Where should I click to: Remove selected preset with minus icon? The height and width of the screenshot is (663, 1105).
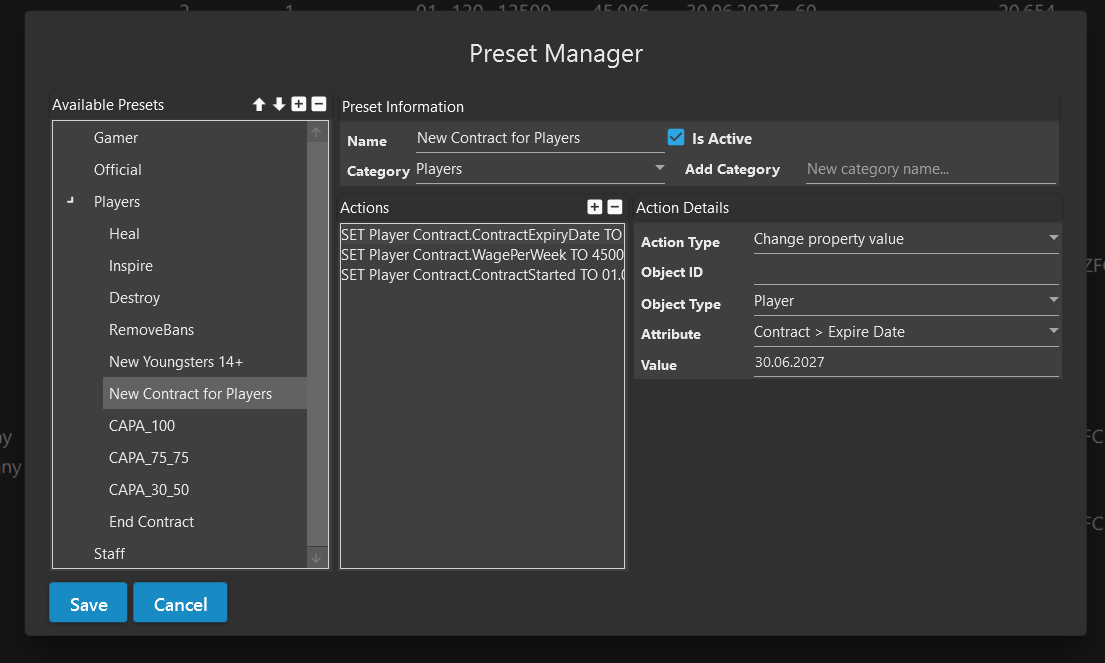click(x=319, y=104)
